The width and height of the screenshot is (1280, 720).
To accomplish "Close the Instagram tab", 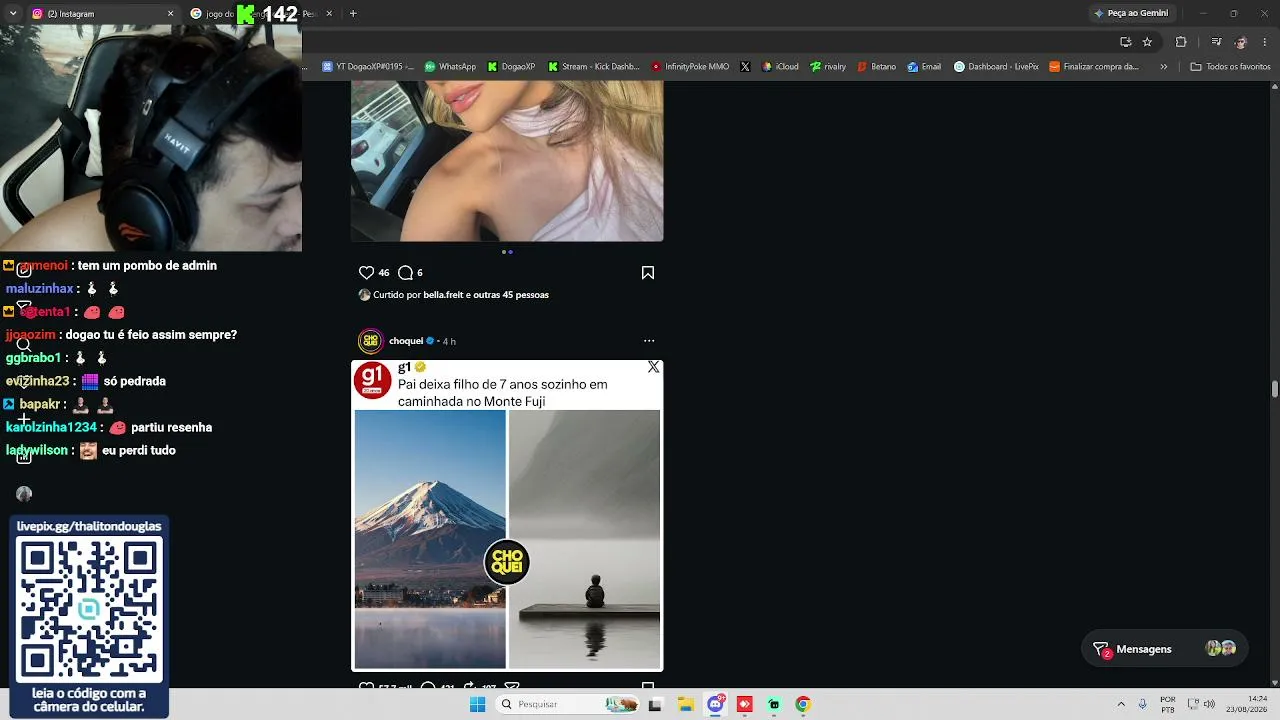I will point(170,14).
